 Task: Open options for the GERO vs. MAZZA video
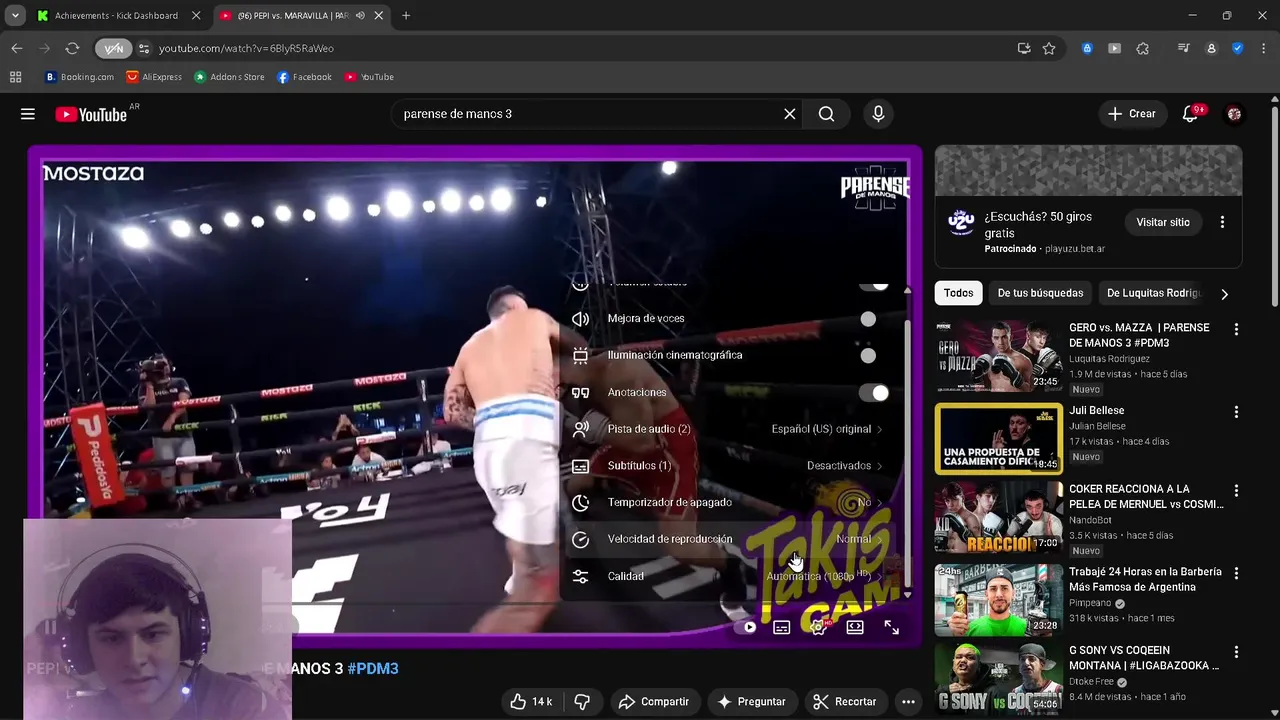(x=1236, y=329)
